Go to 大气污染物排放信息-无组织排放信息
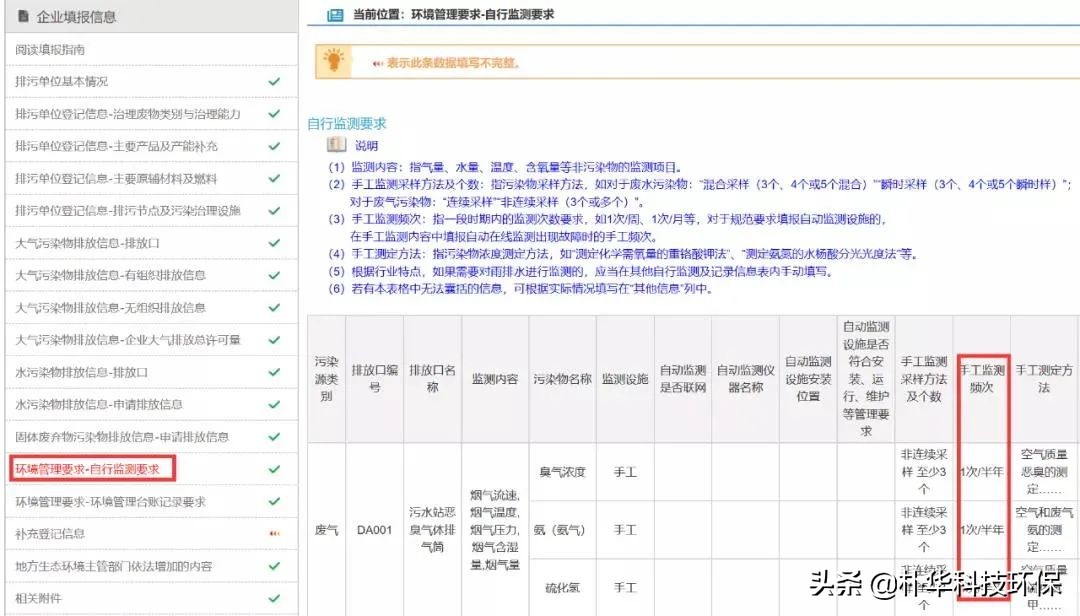Image resolution: width=1080 pixels, height=616 pixels. [110, 308]
